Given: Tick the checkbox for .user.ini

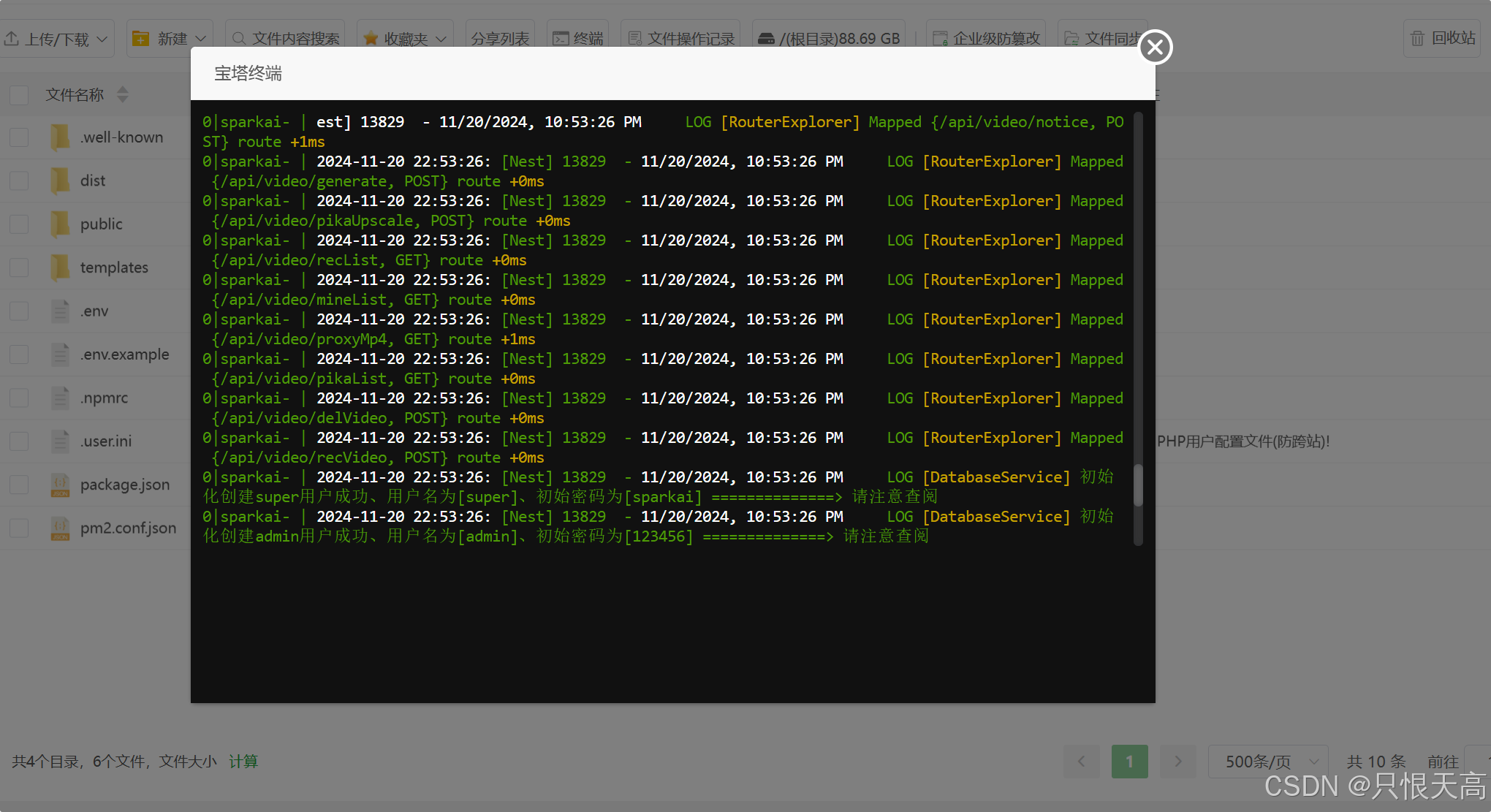Looking at the screenshot, I should pos(19,441).
